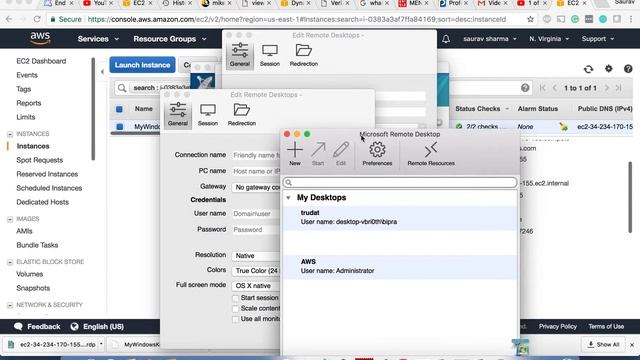Open the Gateway dropdown

pyautogui.click(x=256, y=187)
